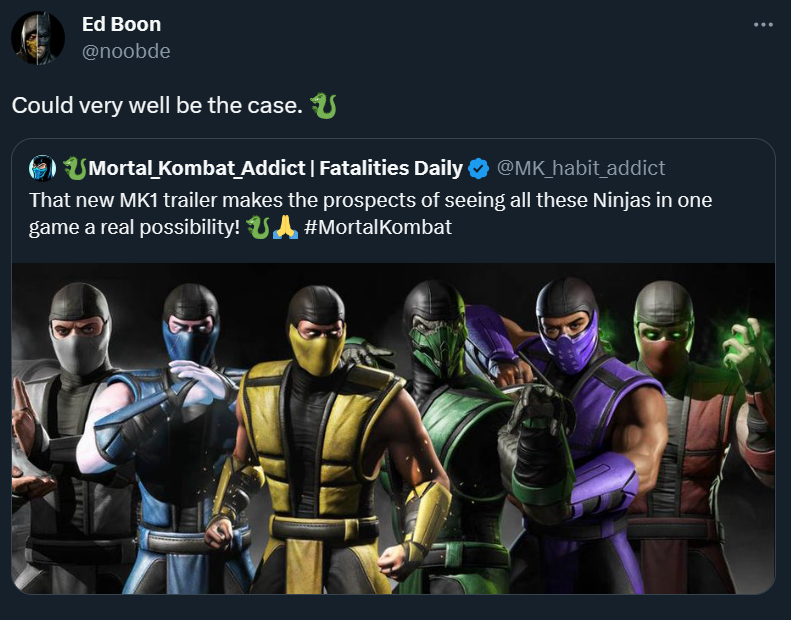Open the #MortalKombat hashtag
Viewport: 791px width, 620px height.
(378, 227)
